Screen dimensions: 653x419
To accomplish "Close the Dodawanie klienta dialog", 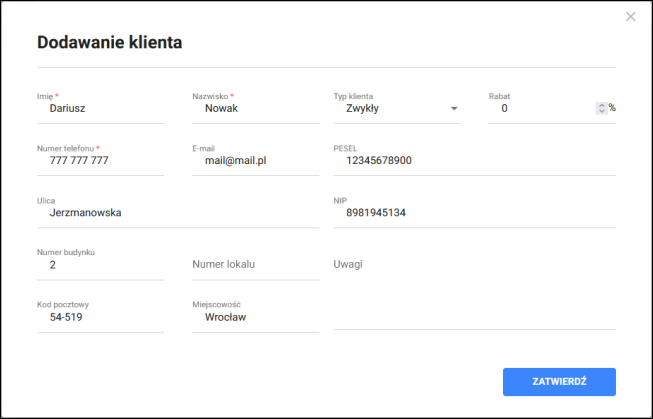I will [x=630, y=17].
